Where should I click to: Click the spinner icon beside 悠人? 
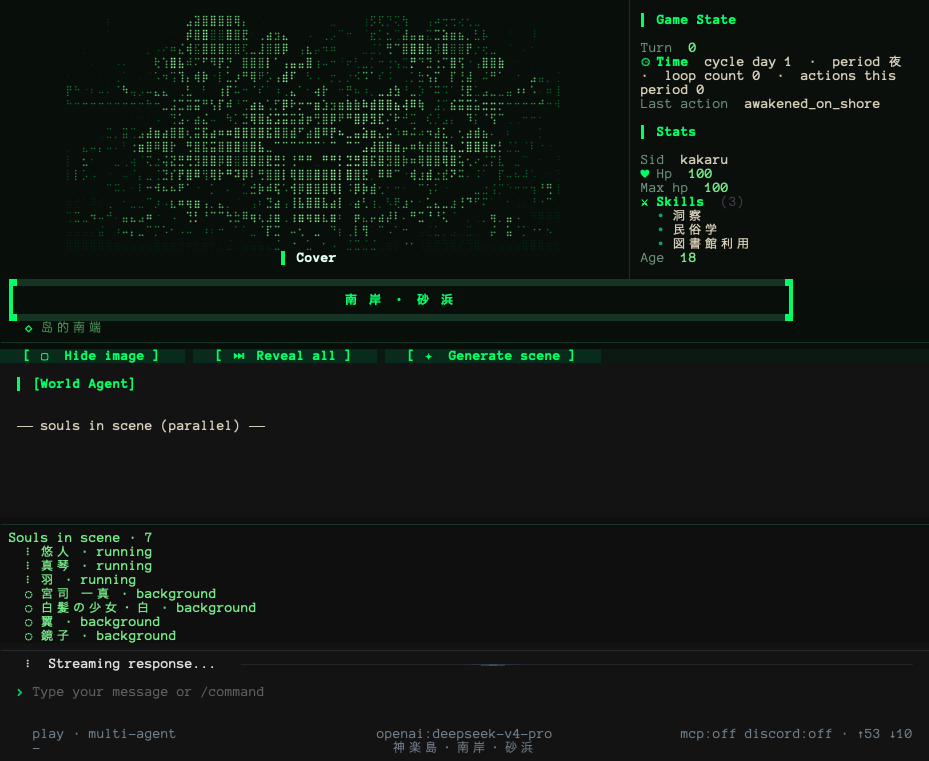coord(28,552)
